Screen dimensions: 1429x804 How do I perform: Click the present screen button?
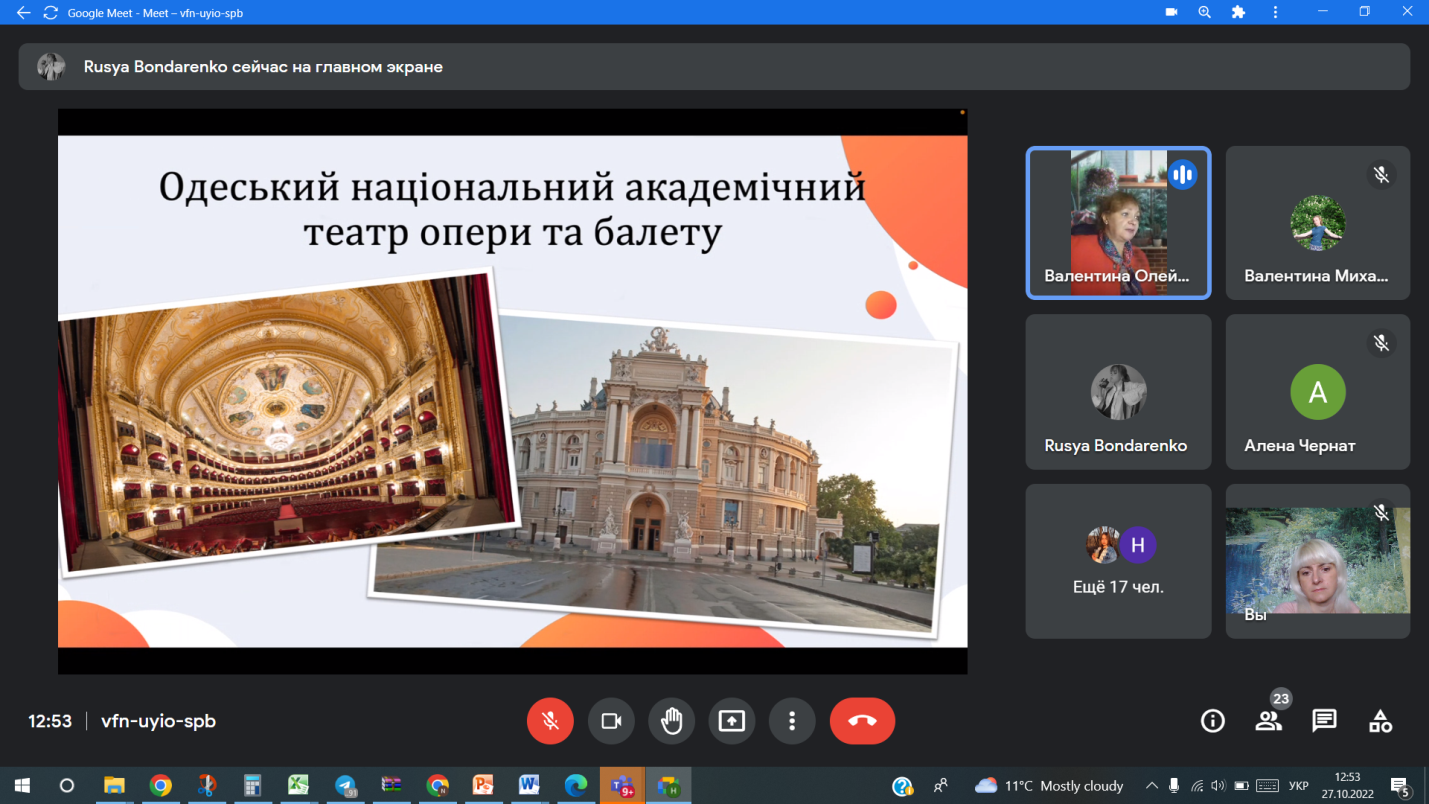732,721
